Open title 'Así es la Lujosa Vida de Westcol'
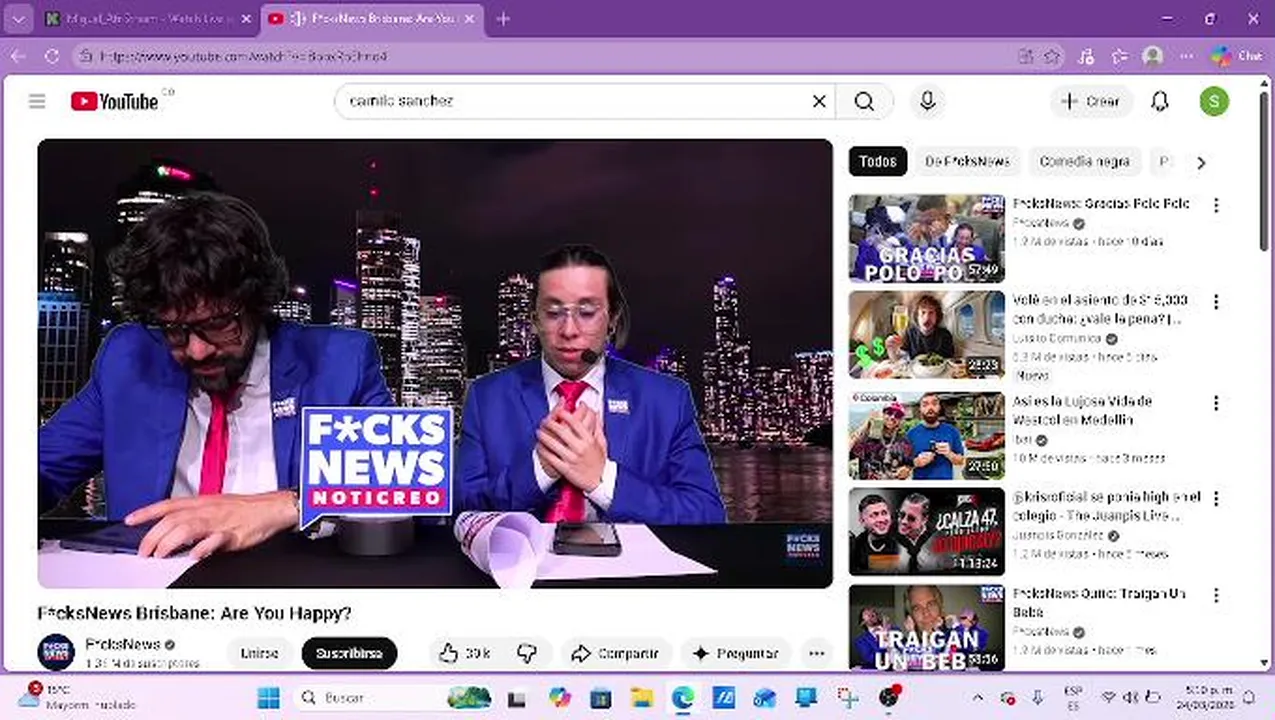 pyautogui.click(x=1083, y=410)
